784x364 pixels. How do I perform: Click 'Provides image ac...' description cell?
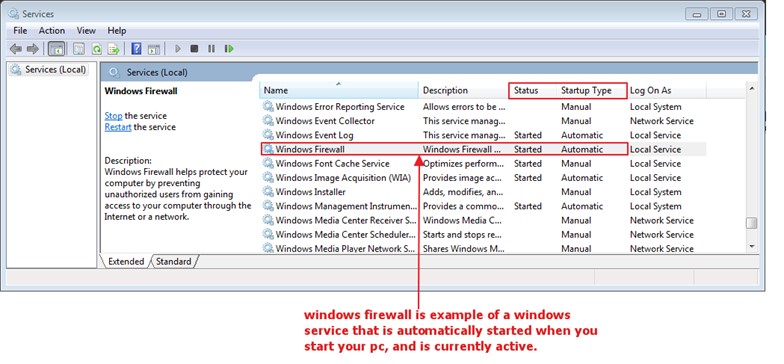(462, 178)
